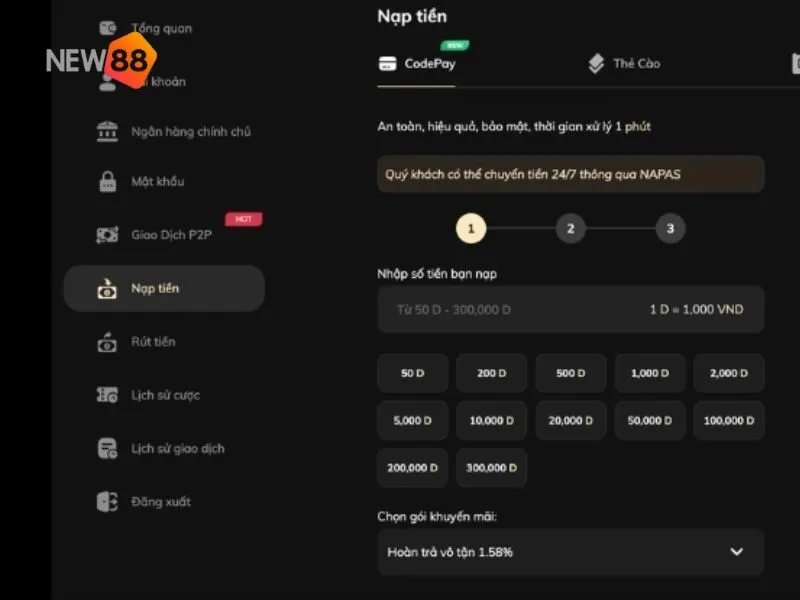Click the deposit amount input field
800x600 pixels.
tap(571, 309)
